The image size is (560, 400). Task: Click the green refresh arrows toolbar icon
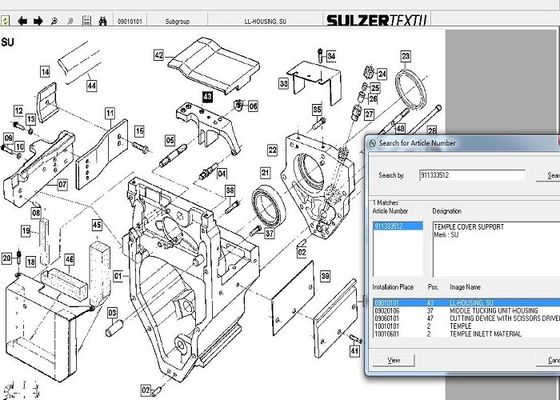tap(5, 21)
